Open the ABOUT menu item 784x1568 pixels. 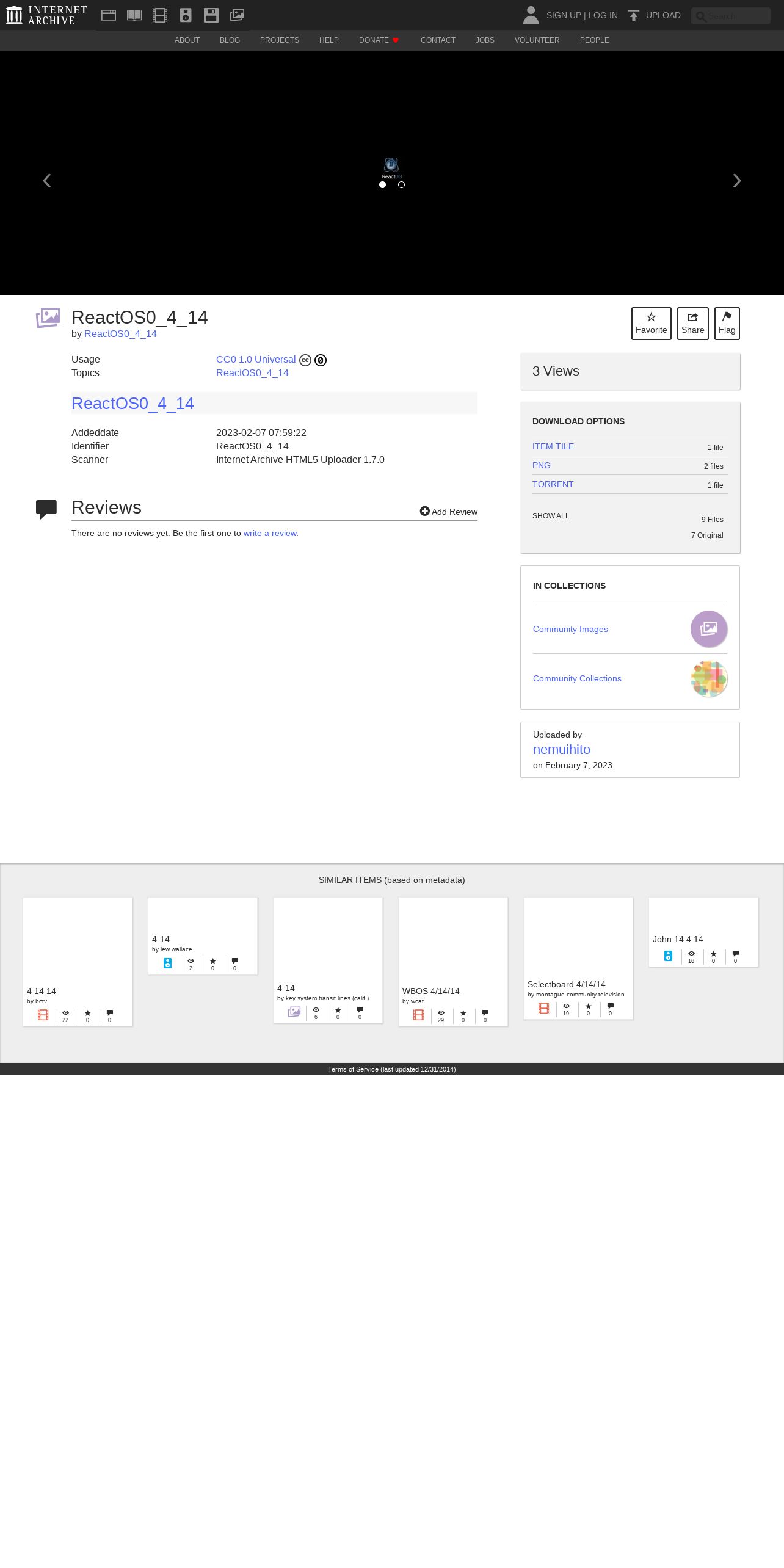click(x=187, y=40)
